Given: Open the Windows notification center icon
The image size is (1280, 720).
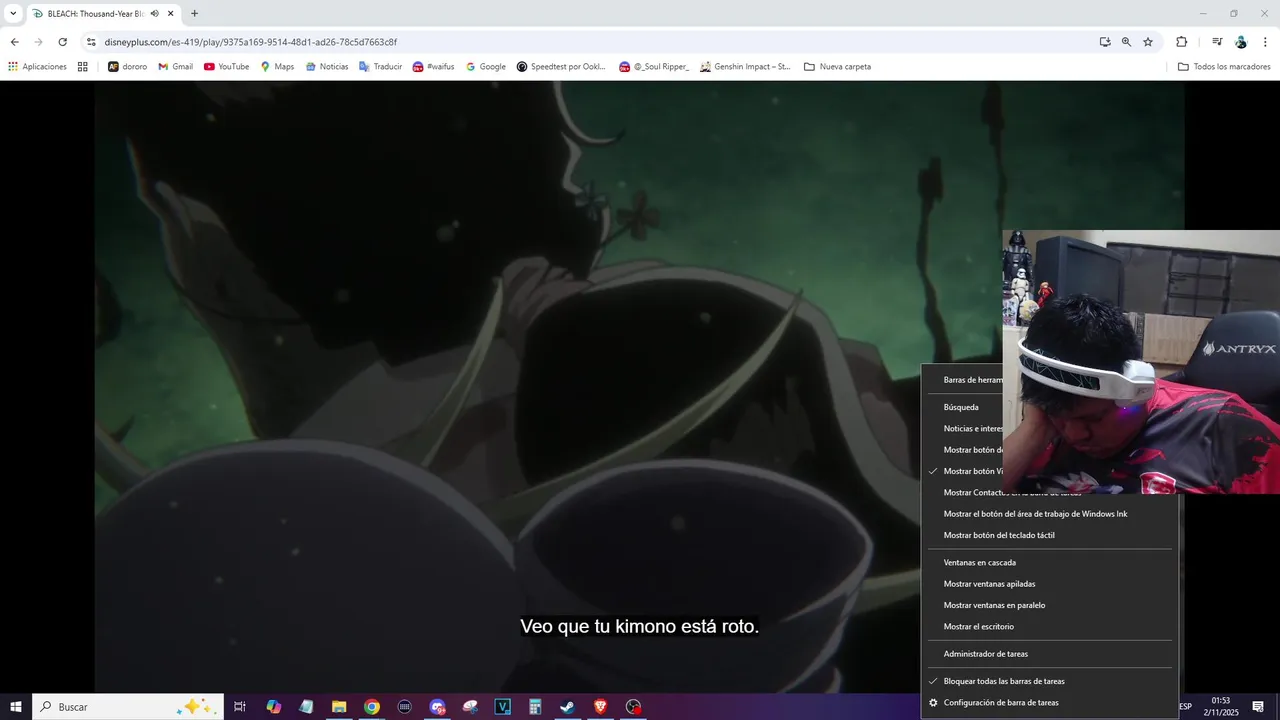Looking at the screenshot, I should click(x=1258, y=707).
